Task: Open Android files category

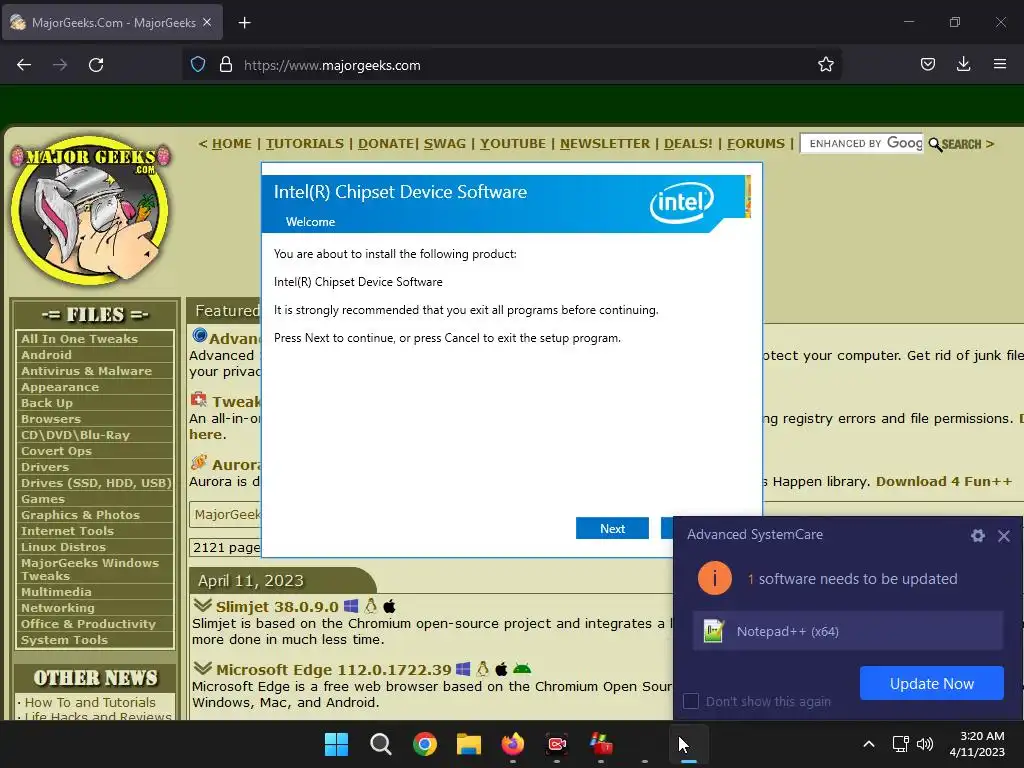Action: pyautogui.click(x=46, y=355)
